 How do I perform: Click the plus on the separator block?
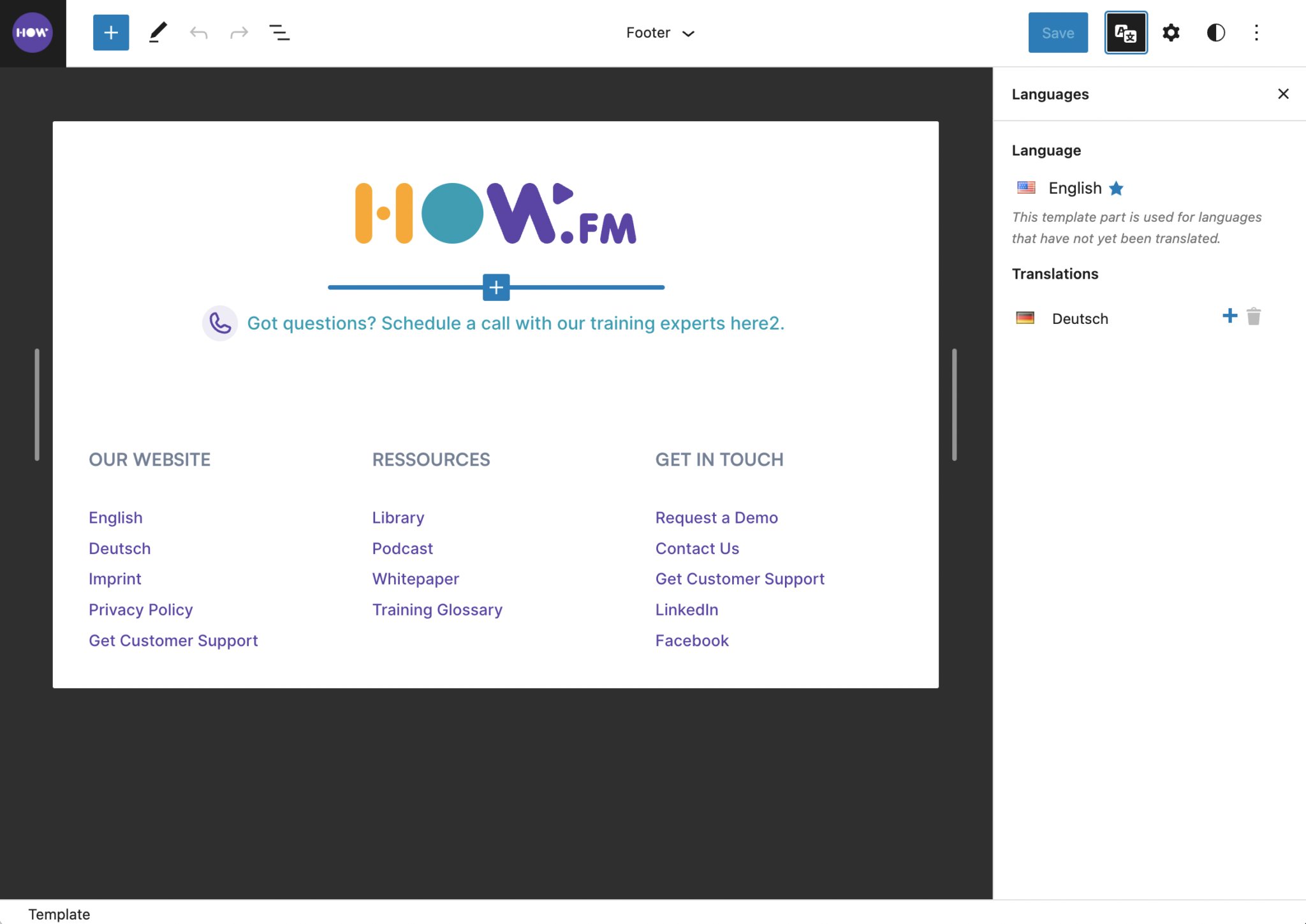(495, 287)
